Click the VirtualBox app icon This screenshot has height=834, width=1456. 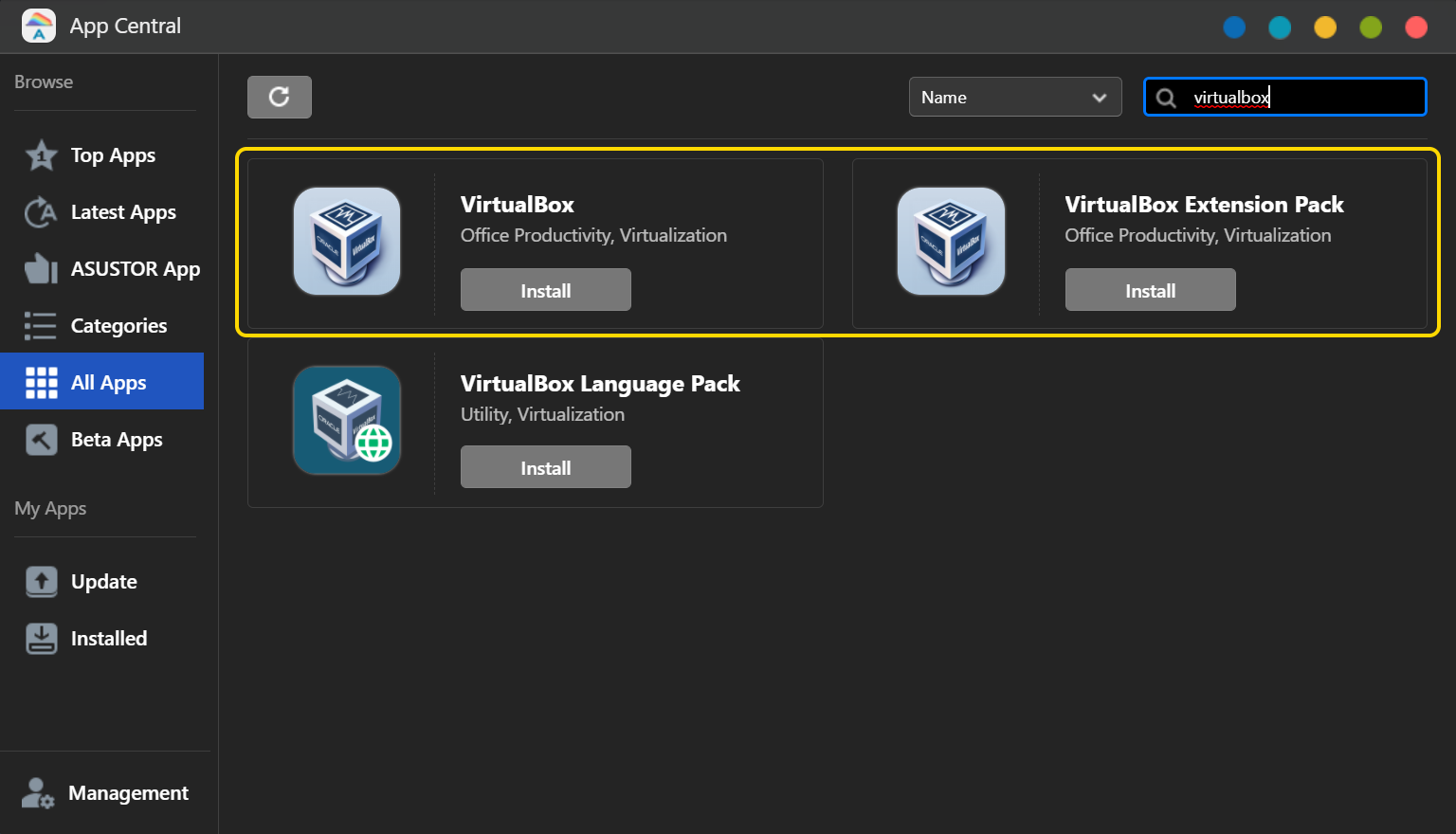[347, 241]
